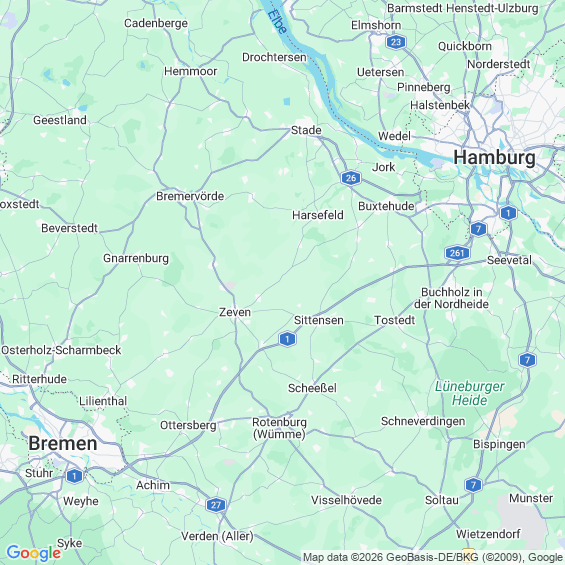Viewport: 565px width, 565px height.
Task: Click the A23 highway shield near Elmshorn
Action: tap(396, 42)
